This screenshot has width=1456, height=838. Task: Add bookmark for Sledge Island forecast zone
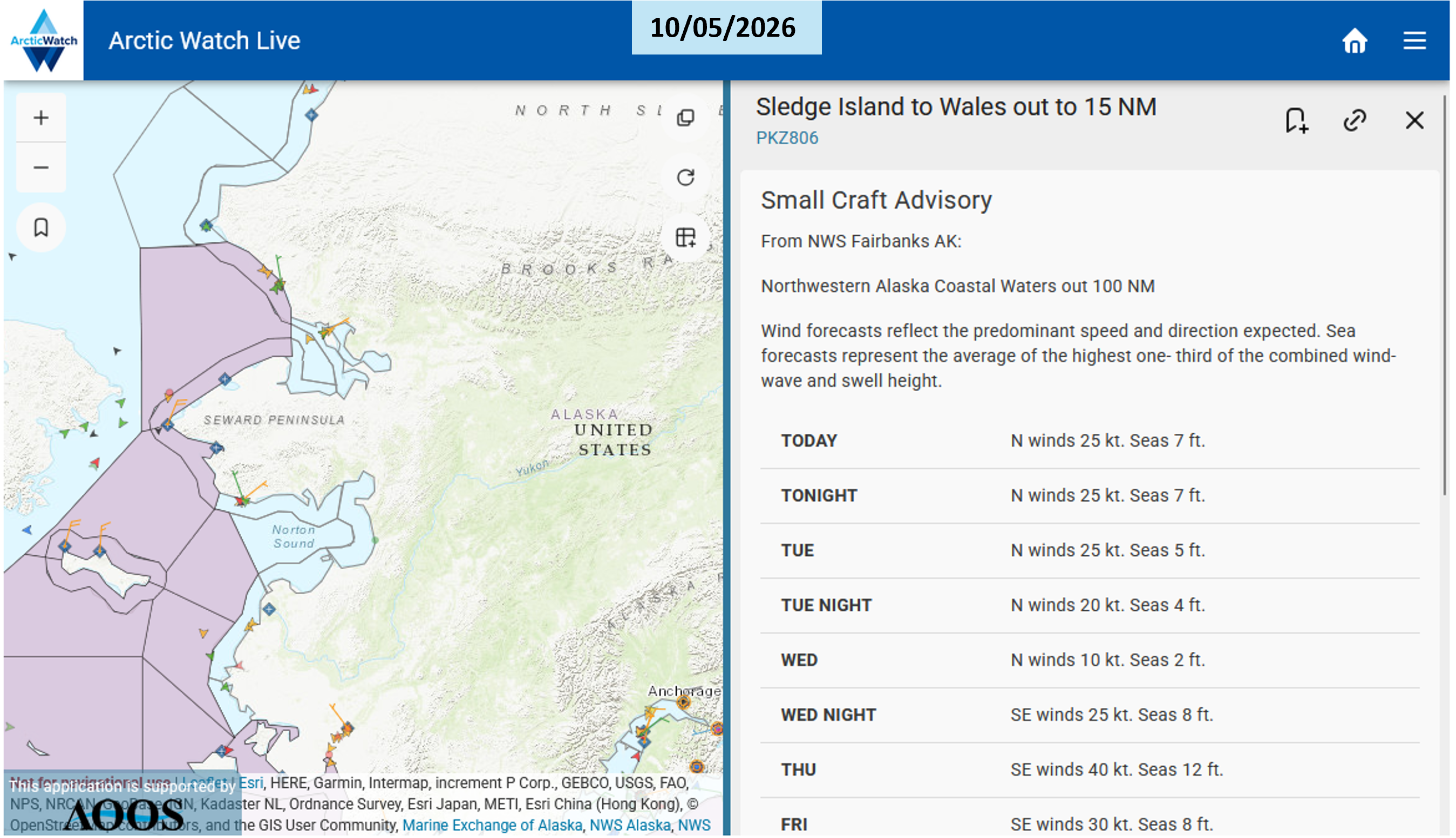click(x=1297, y=121)
